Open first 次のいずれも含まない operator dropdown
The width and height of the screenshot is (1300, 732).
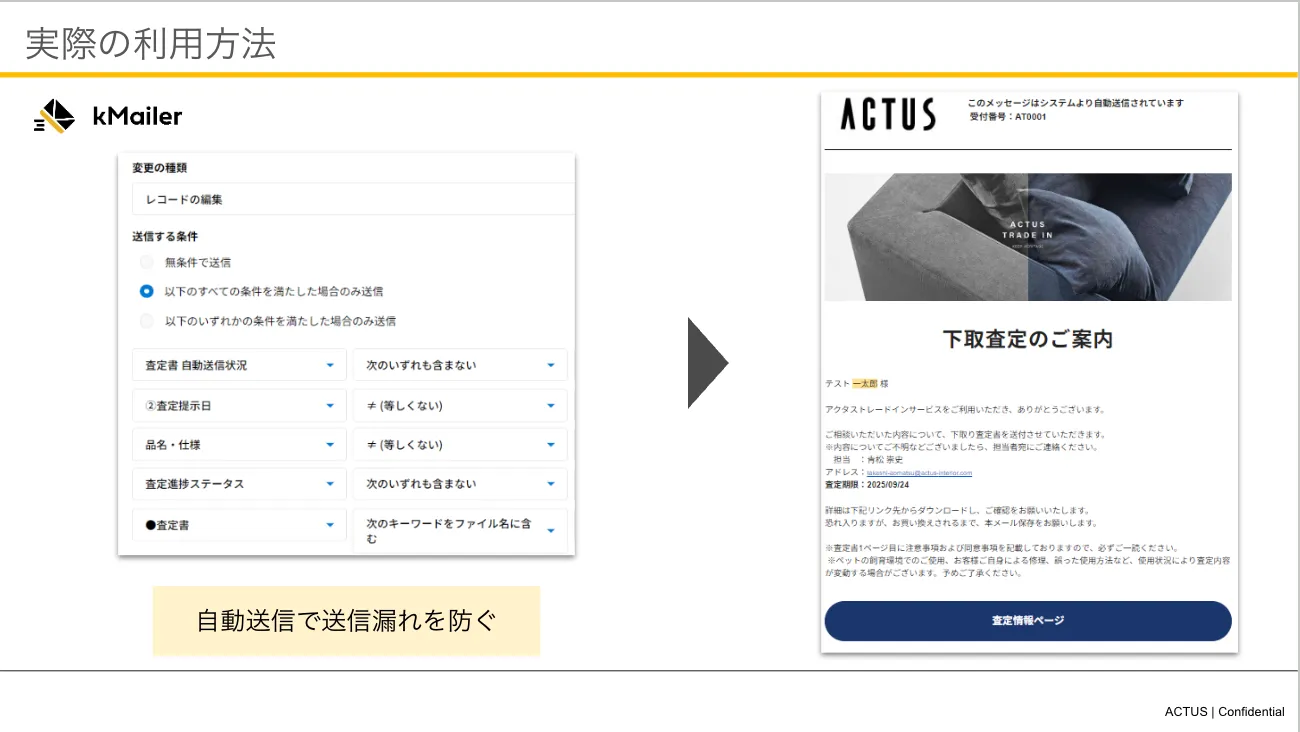click(460, 365)
